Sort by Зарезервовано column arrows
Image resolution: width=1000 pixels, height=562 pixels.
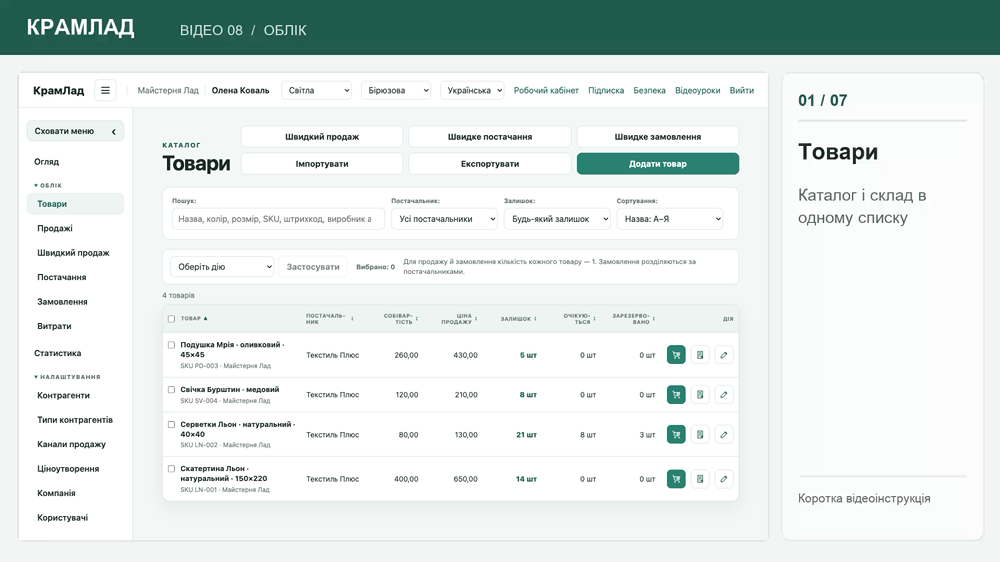[654, 318]
